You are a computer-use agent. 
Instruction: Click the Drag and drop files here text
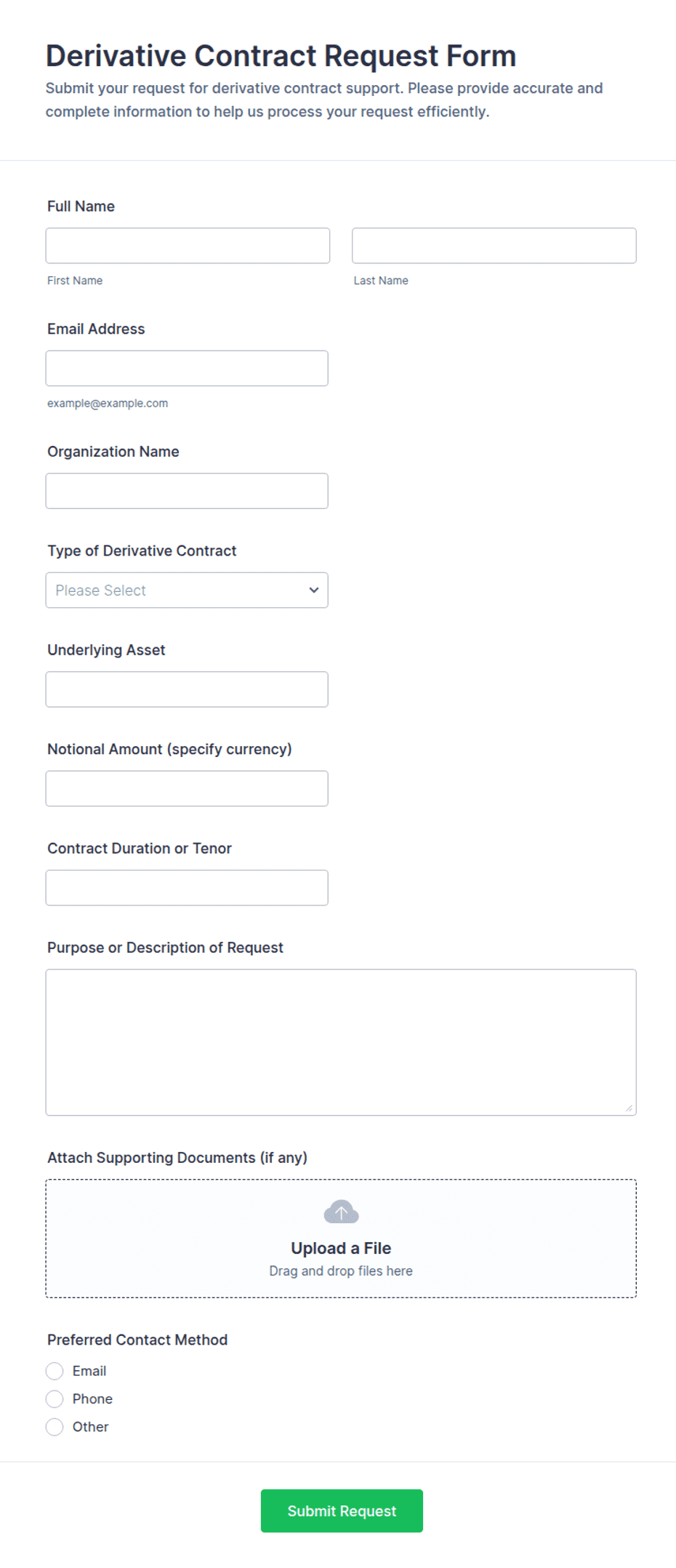pos(341,1271)
